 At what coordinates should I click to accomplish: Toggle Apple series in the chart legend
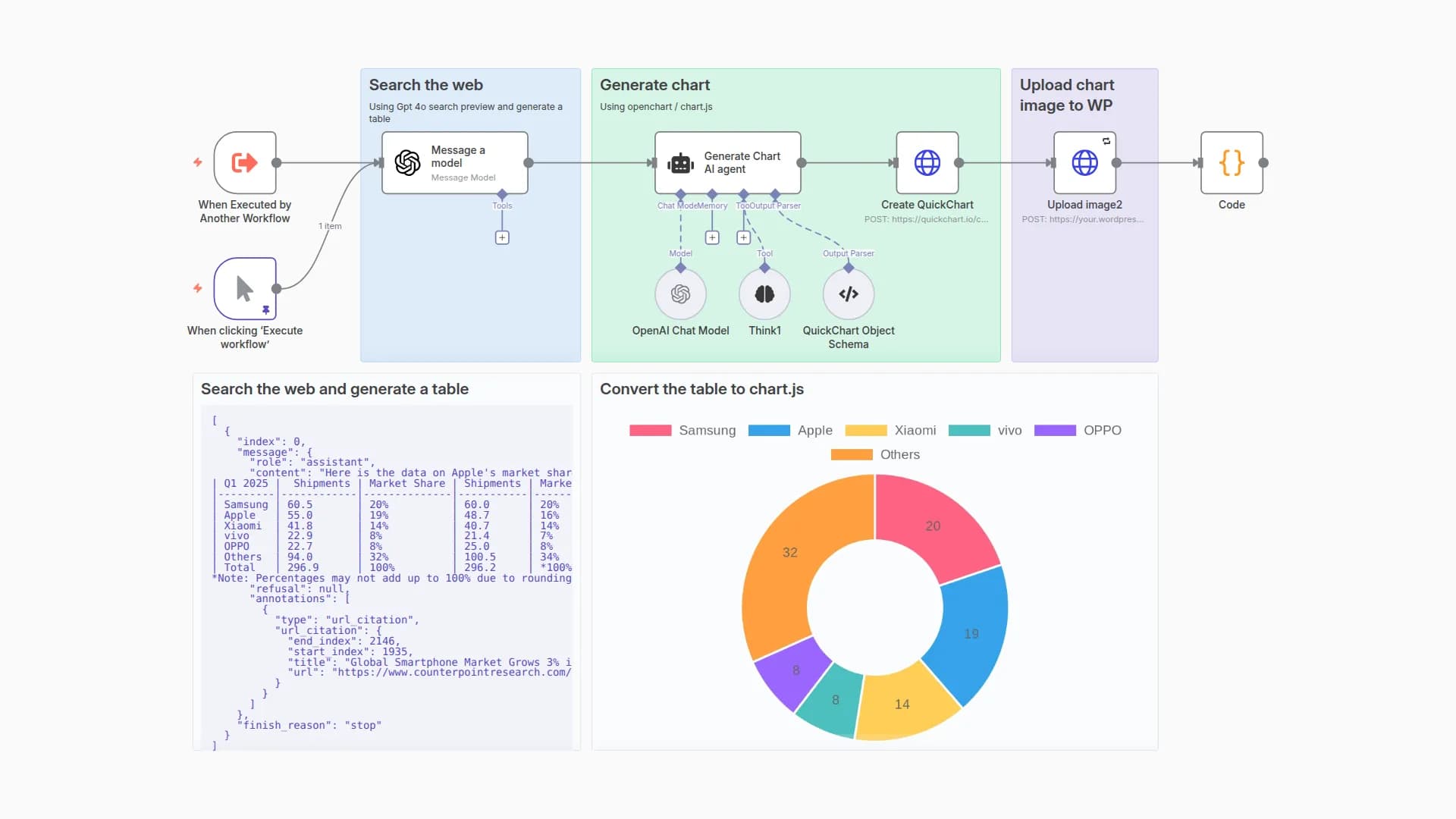point(814,430)
